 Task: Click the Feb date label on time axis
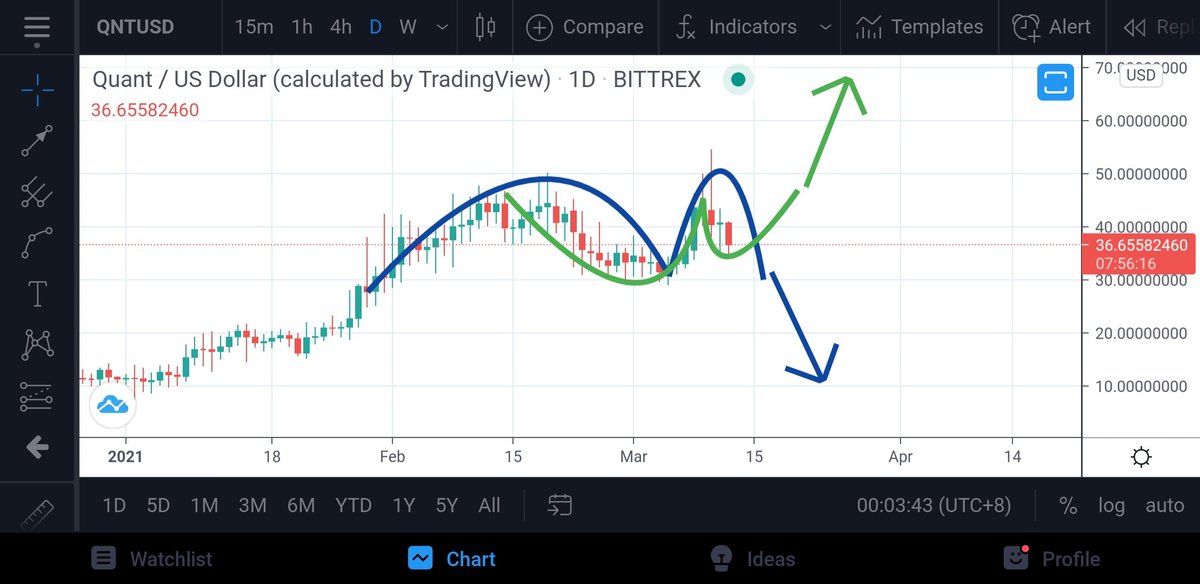pyautogui.click(x=391, y=456)
